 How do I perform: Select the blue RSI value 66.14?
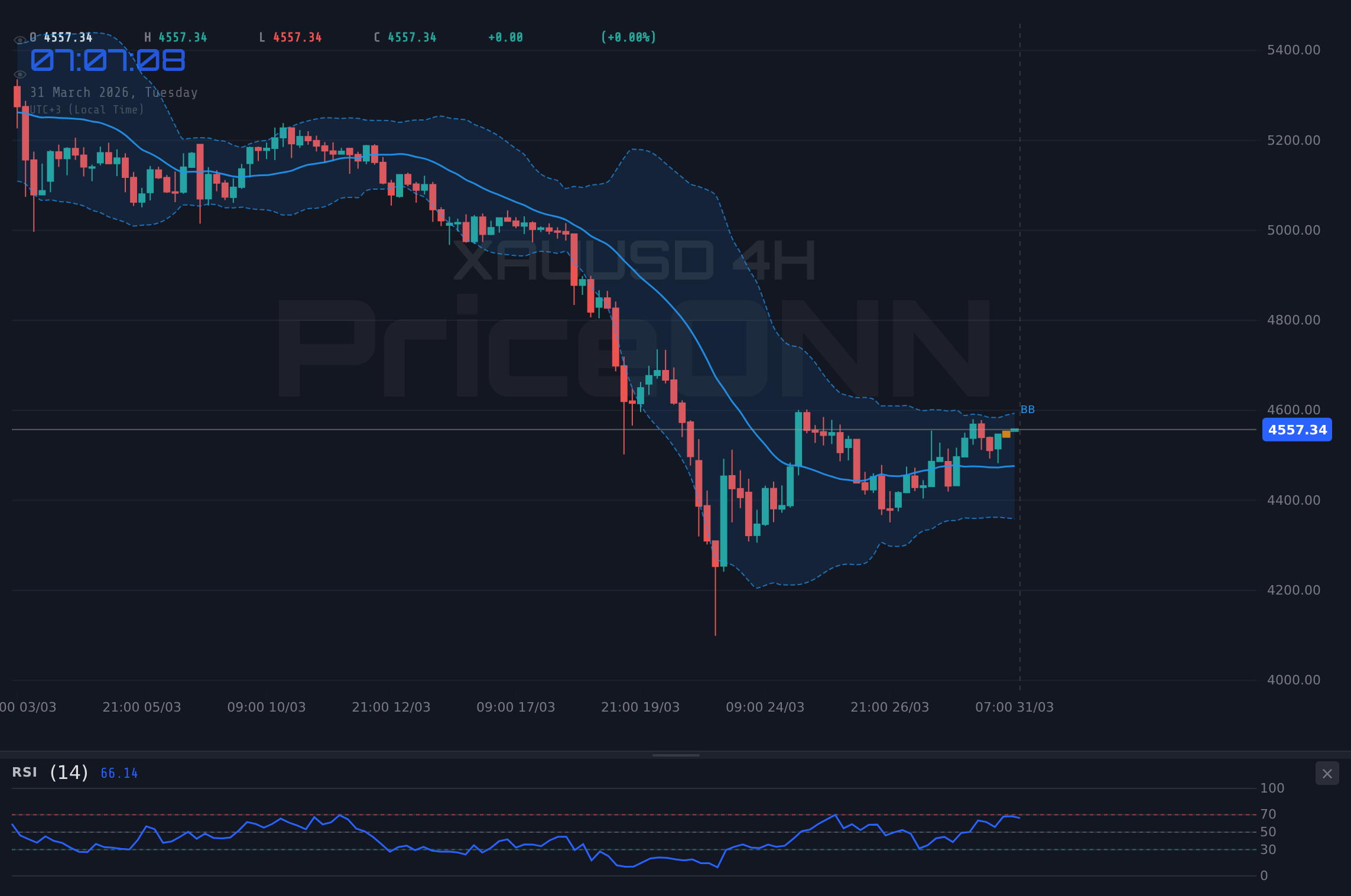[x=119, y=773]
